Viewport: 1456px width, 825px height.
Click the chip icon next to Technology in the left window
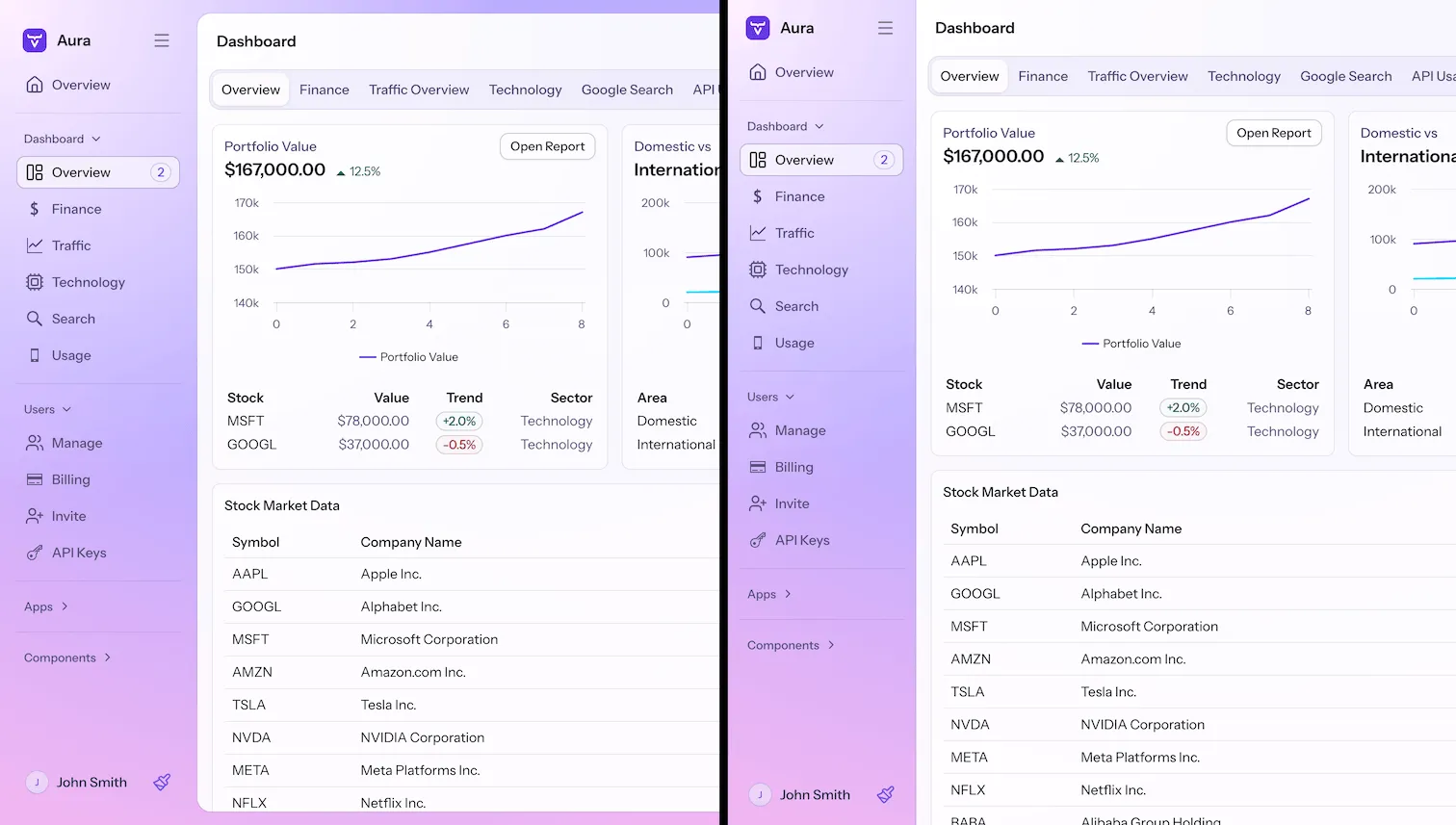point(35,282)
